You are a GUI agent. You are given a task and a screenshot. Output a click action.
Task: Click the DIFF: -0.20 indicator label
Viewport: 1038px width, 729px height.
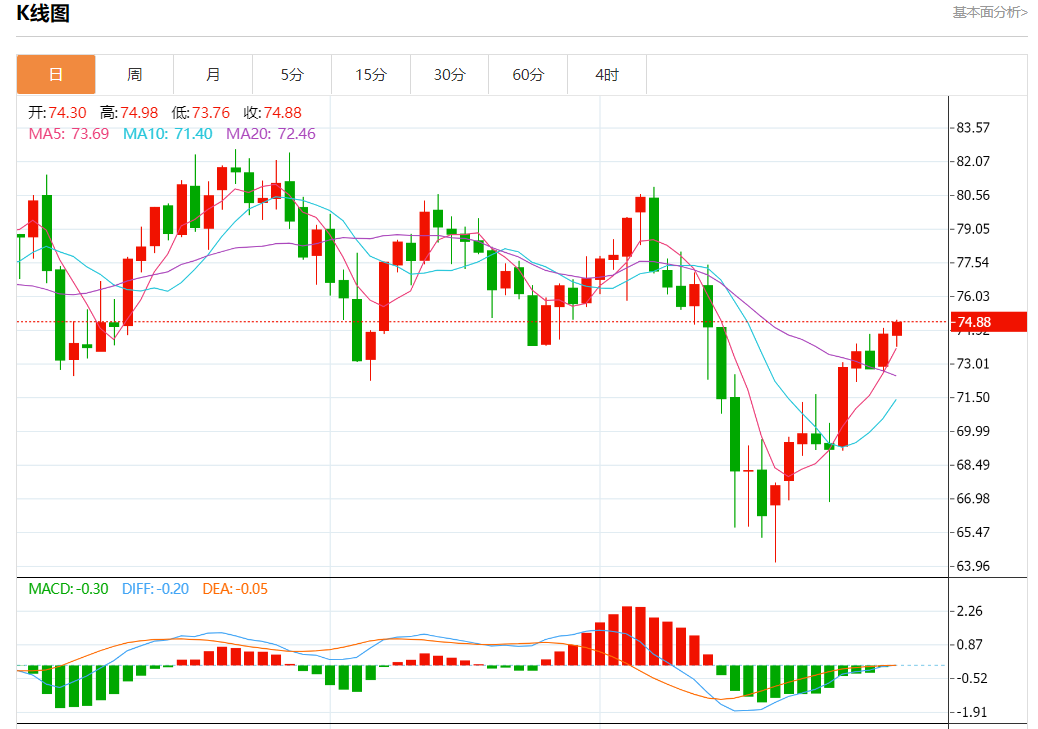point(156,589)
